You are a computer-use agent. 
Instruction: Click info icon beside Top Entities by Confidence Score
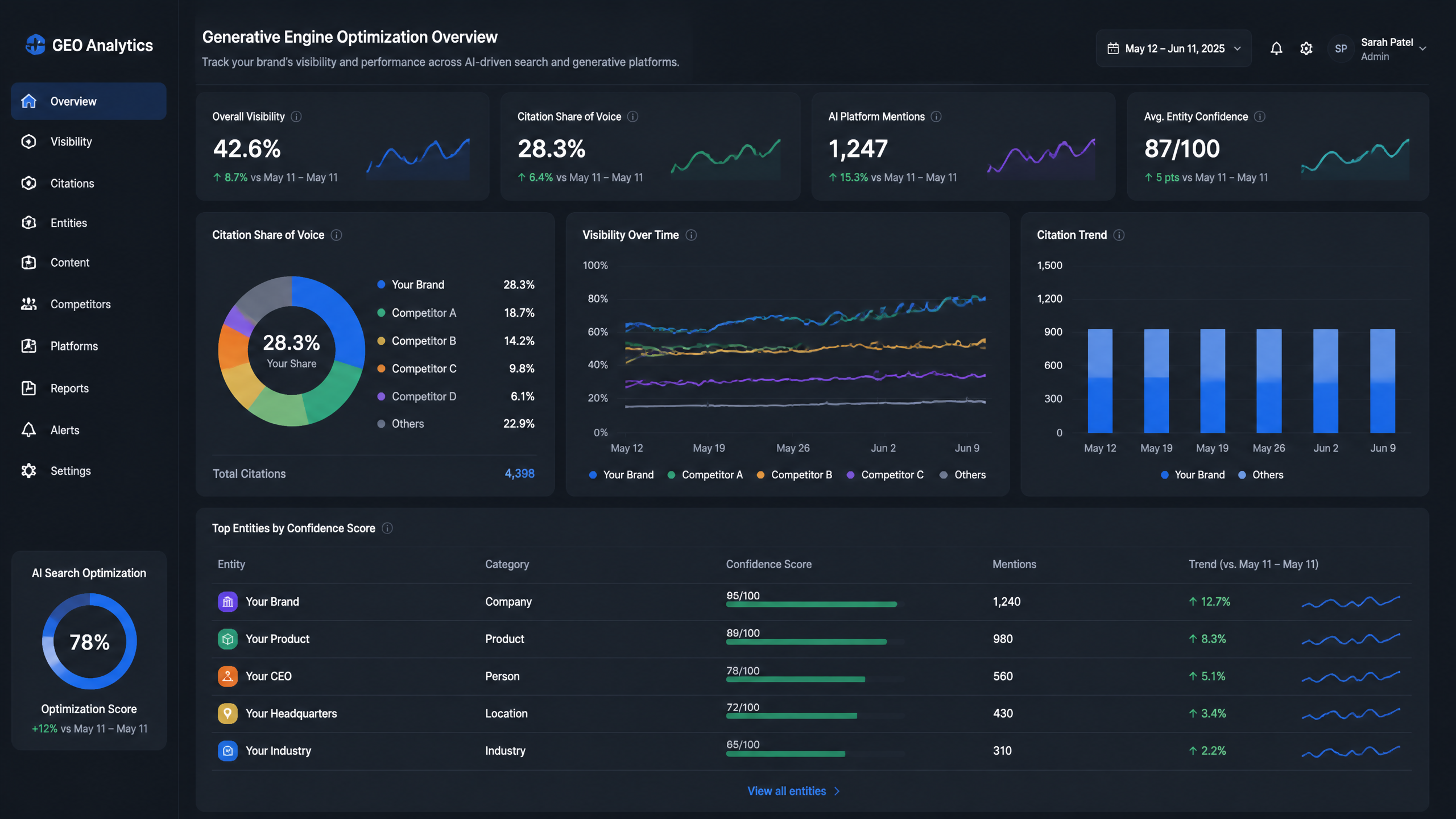pos(387,528)
